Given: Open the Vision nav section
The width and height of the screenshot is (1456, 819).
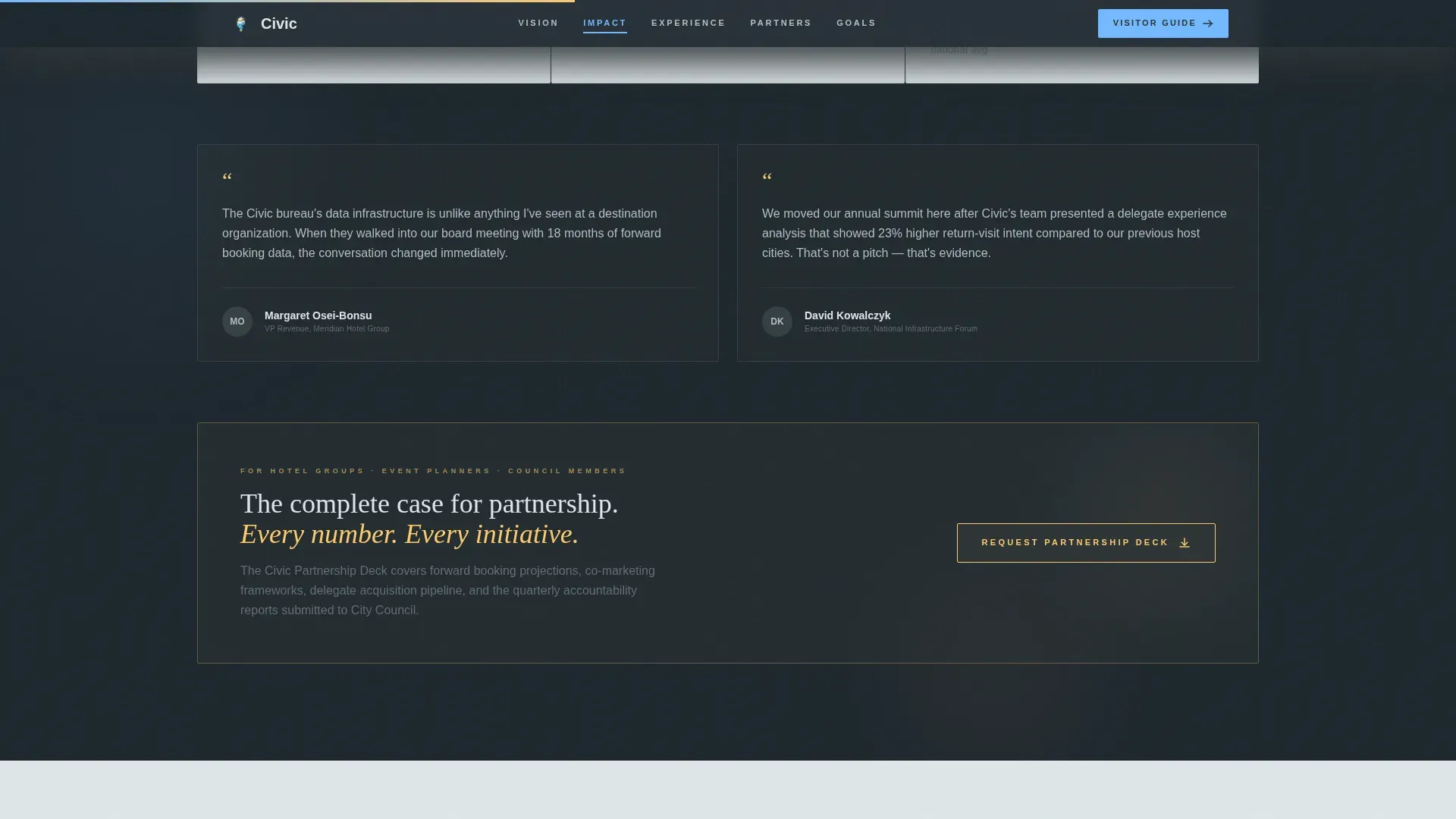Looking at the screenshot, I should pos(538,24).
